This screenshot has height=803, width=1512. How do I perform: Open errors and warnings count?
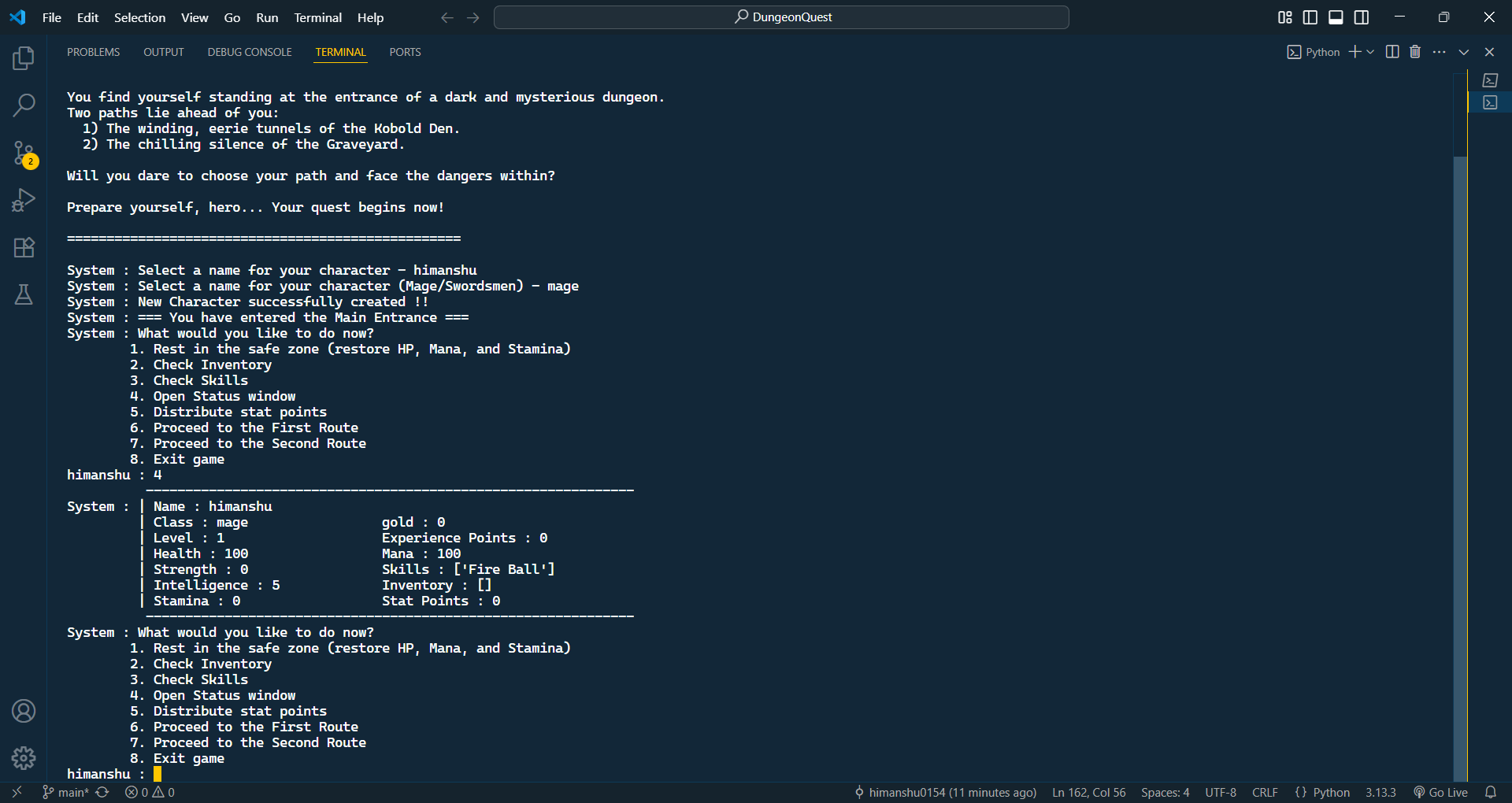(x=150, y=792)
